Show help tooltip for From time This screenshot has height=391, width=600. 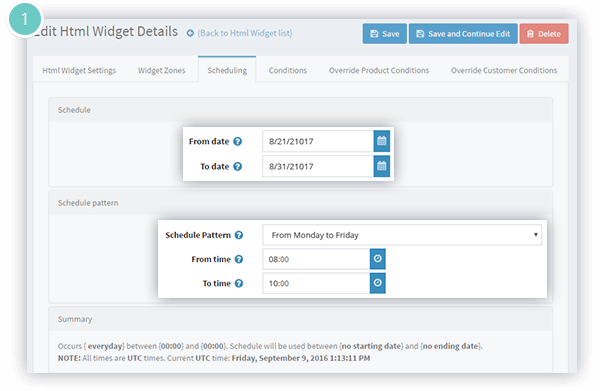click(239, 259)
